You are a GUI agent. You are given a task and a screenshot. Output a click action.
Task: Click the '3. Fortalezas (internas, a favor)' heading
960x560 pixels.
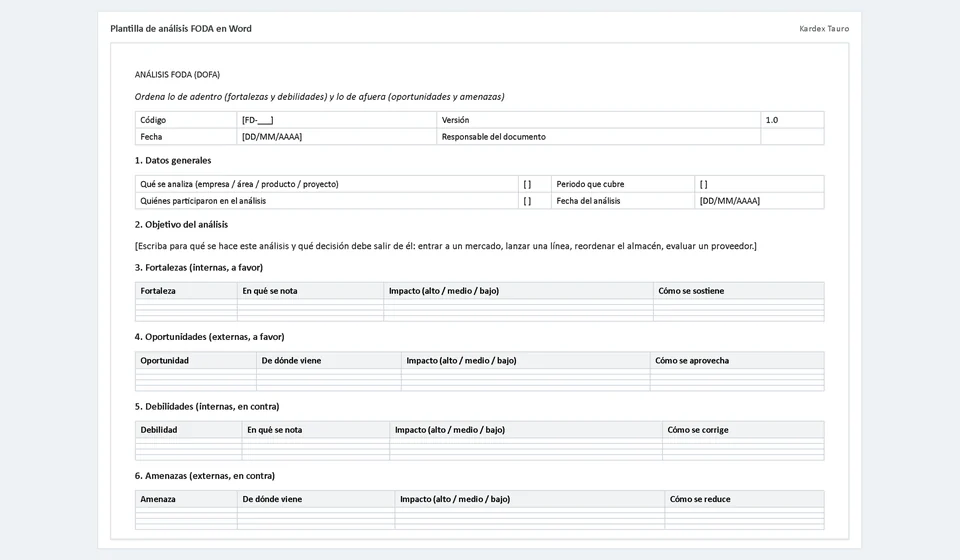pyautogui.click(x=199, y=267)
